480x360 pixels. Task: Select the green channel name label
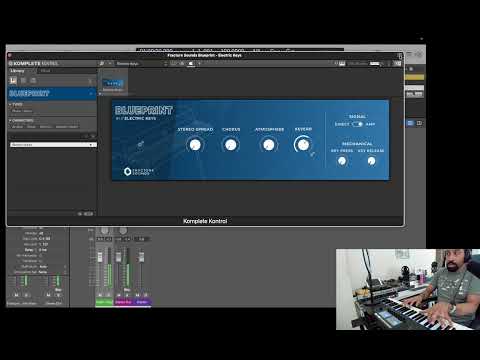click(104, 302)
